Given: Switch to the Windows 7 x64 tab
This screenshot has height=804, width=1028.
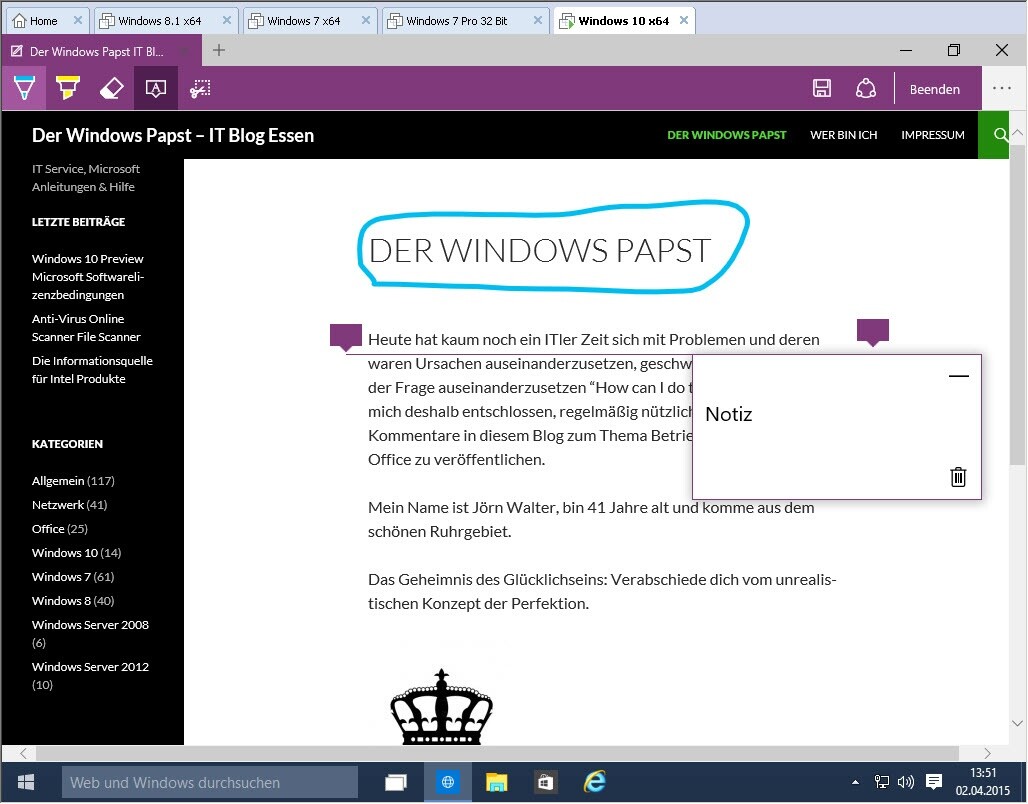Looking at the screenshot, I should pos(304,21).
